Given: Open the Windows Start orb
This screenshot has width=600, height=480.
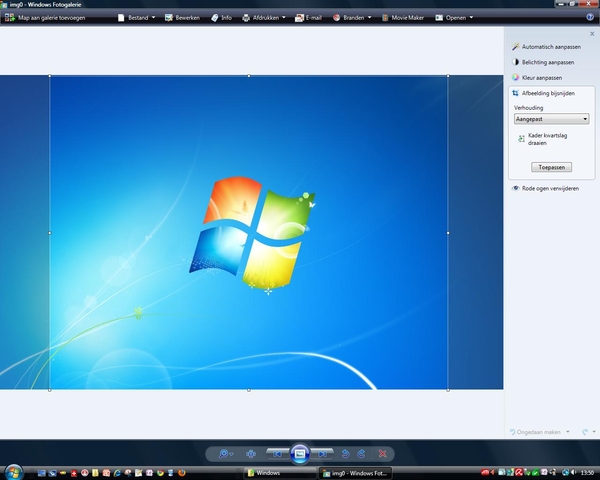Looking at the screenshot, I should coord(14,472).
